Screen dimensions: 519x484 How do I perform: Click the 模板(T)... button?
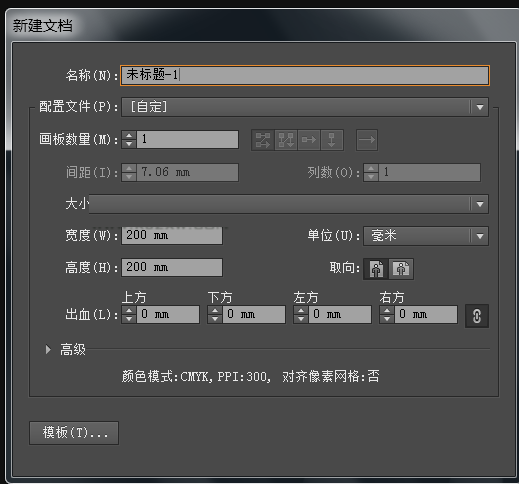pos(74,433)
